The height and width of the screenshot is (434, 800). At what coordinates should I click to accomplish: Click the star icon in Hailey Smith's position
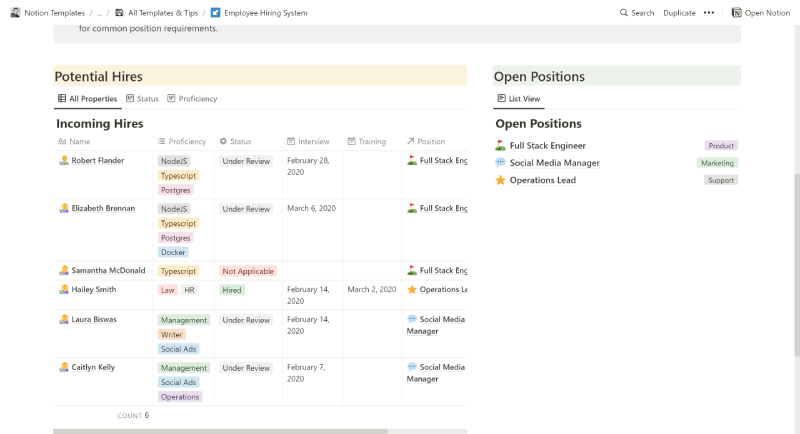(412, 289)
